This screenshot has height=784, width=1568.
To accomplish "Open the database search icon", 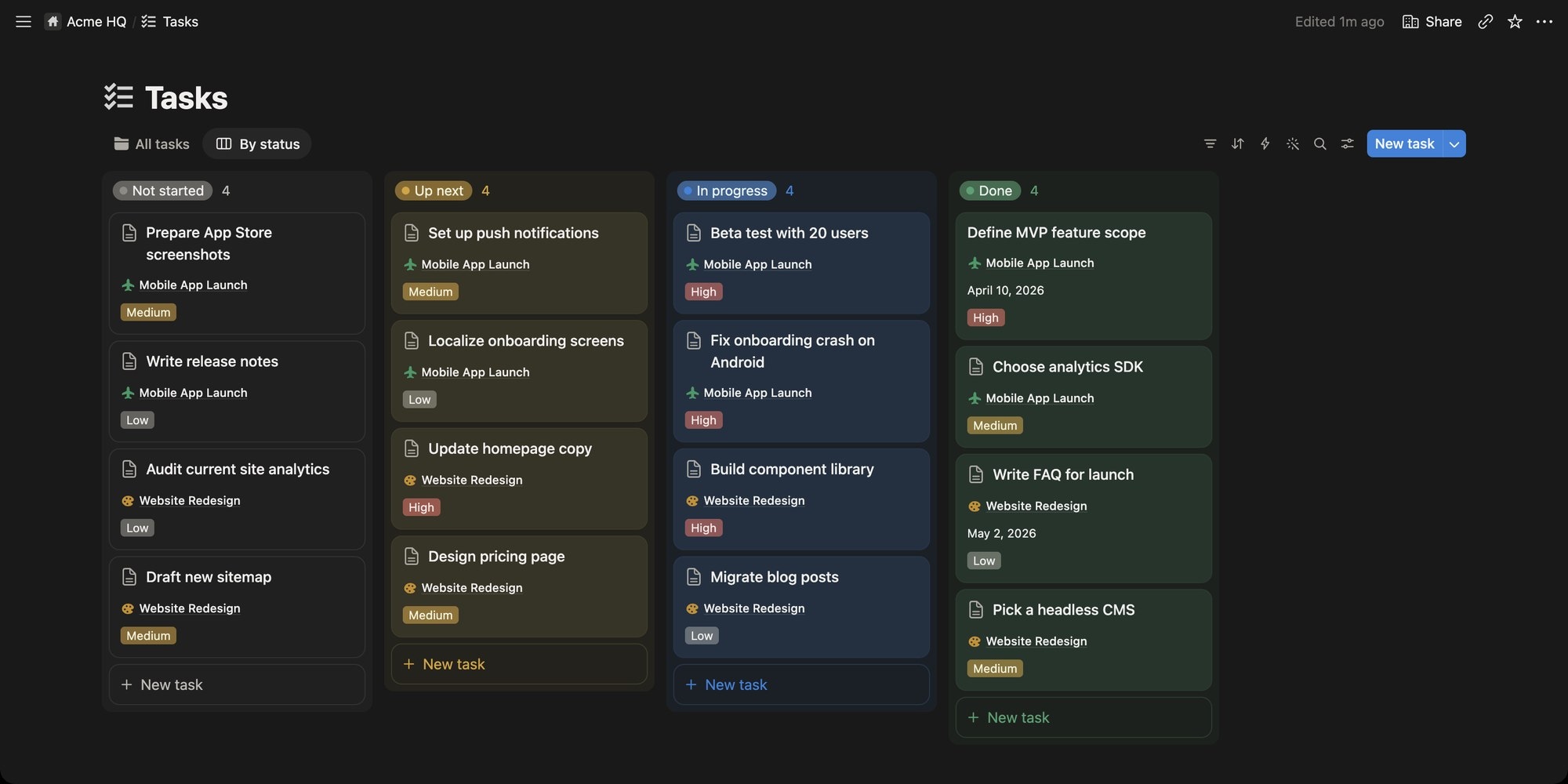I will [x=1319, y=143].
